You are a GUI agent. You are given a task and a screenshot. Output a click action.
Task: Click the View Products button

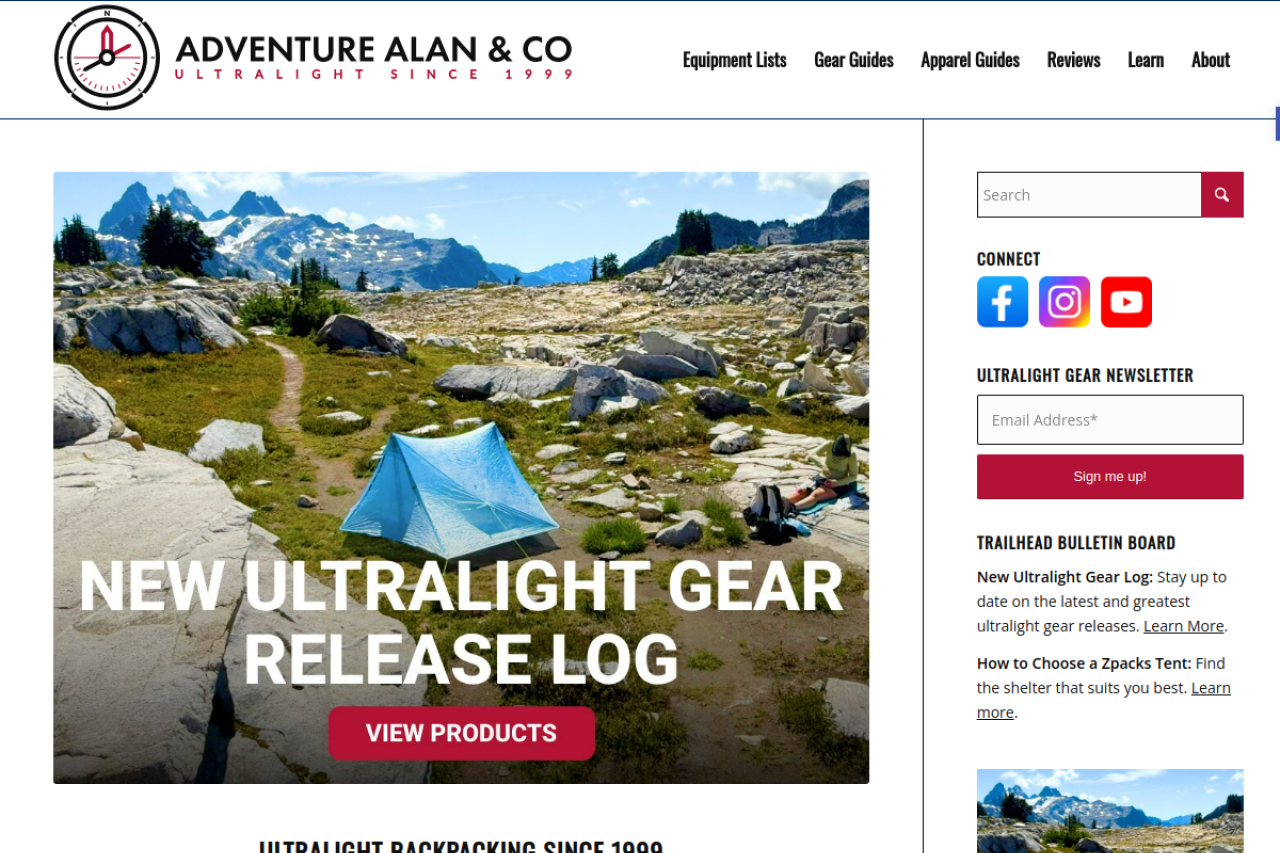click(461, 733)
